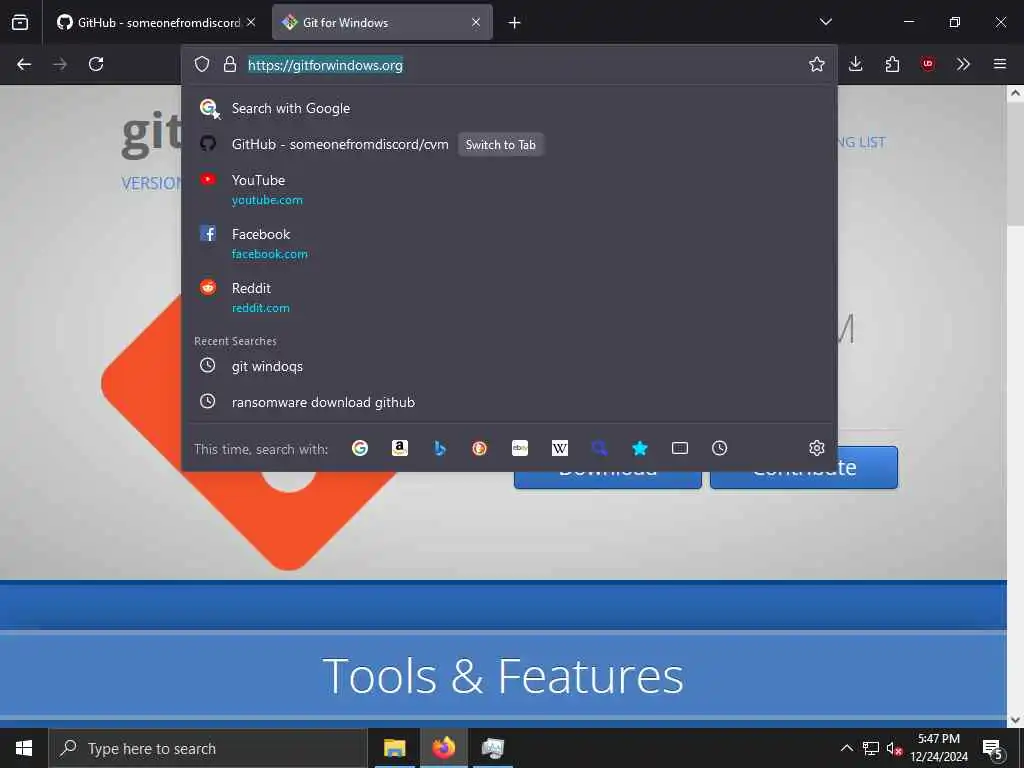Close the GitHub tab
The height and width of the screenshot is (768, 1024).
point(251,22)
